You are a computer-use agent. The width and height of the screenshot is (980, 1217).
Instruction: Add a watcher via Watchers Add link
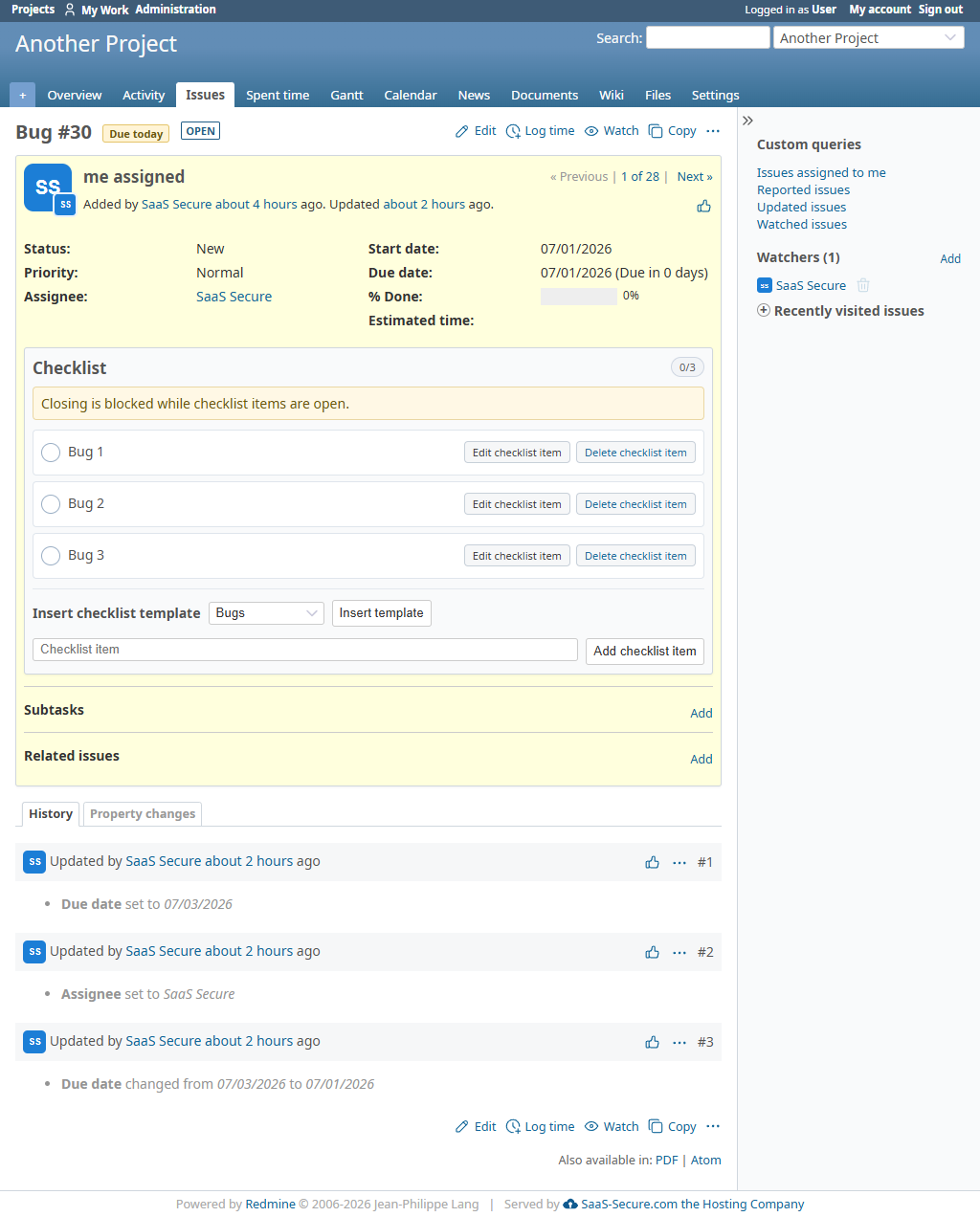(x=950, y=258)
